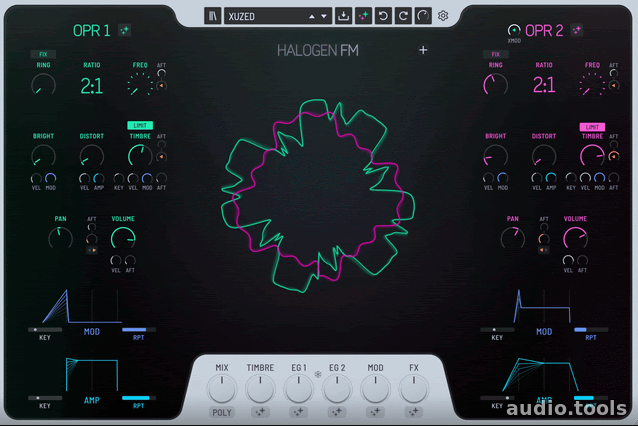638x426 pixels.
Task: Click OPR 1 MOD RPT slider
Action: click(139, 330)
